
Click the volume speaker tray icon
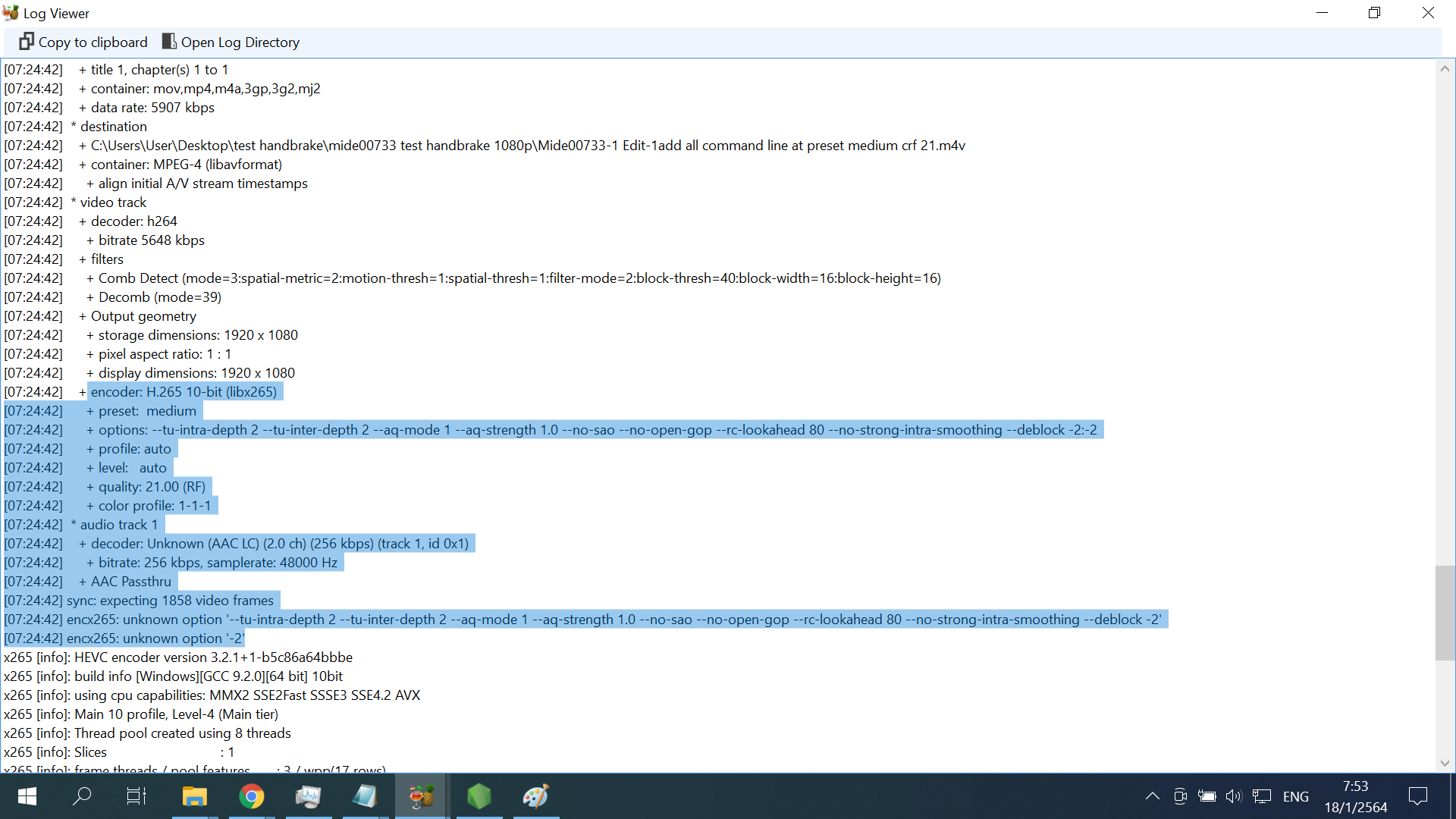tap(1234, 796)
